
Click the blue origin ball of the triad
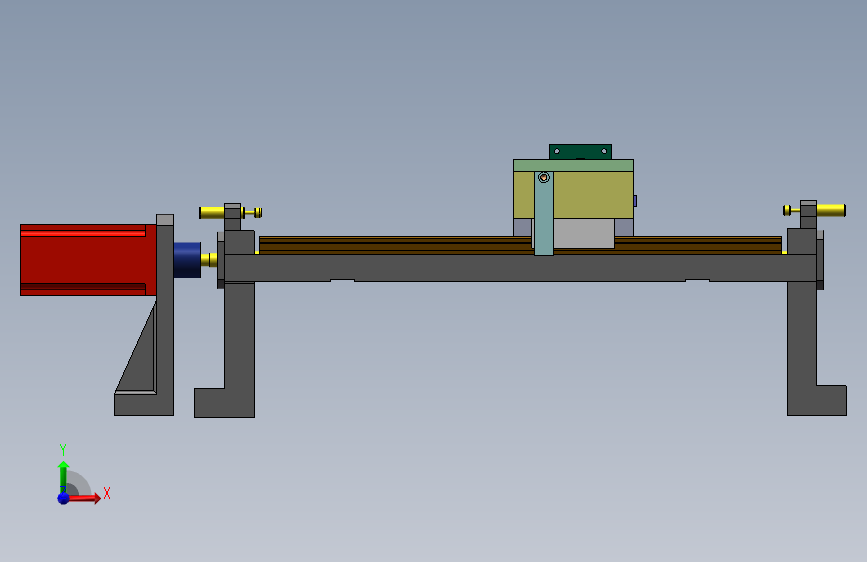[x=64, y=498]
